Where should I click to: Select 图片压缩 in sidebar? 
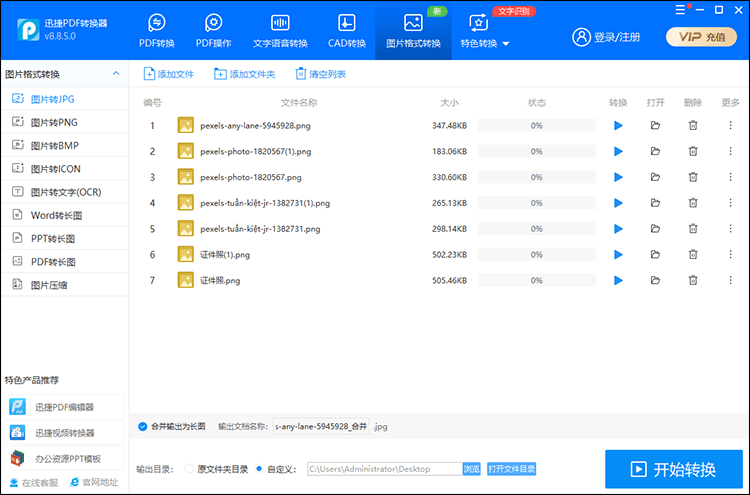pos(65,285)
